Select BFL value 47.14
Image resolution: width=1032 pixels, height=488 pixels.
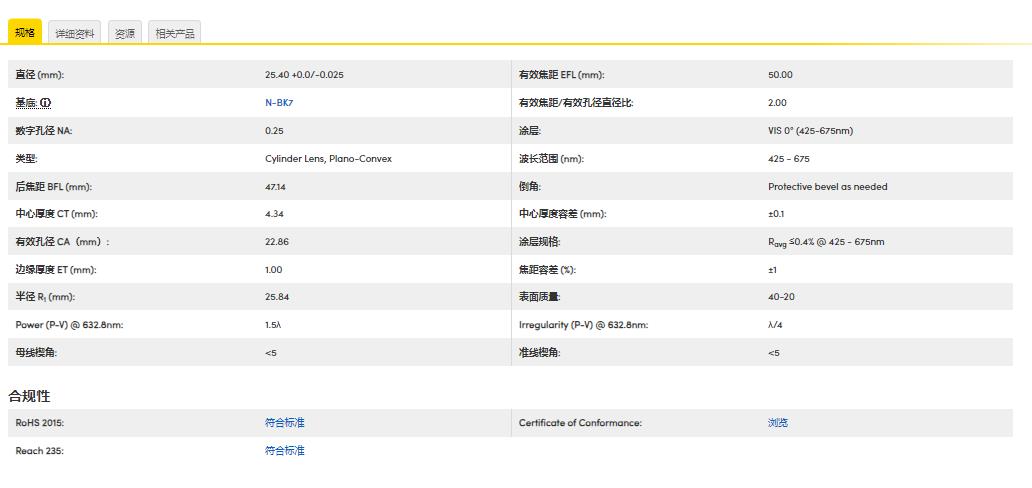(275, 186)
